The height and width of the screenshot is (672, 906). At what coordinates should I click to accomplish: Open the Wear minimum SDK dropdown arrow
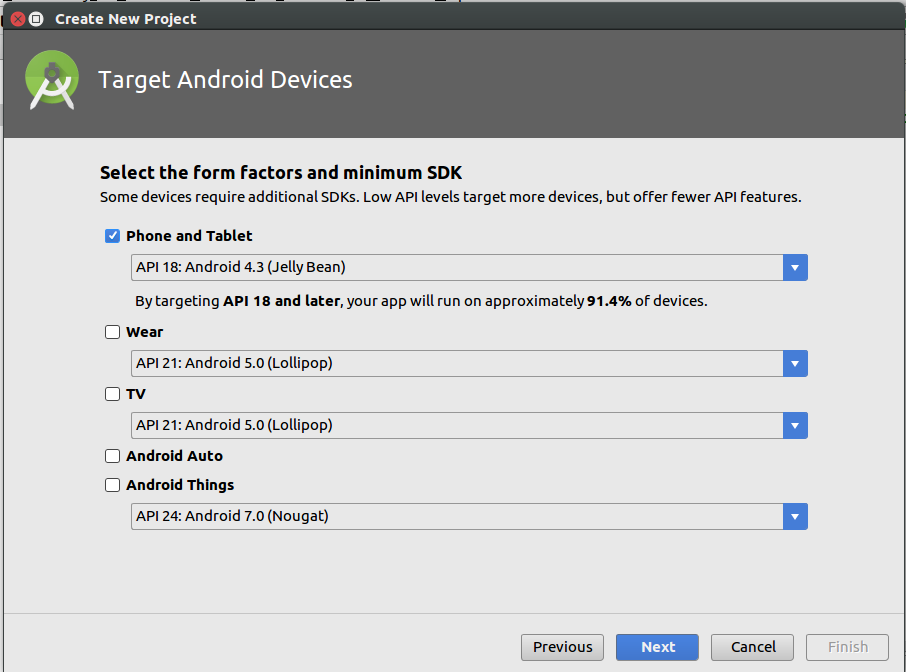pos(795,363)
